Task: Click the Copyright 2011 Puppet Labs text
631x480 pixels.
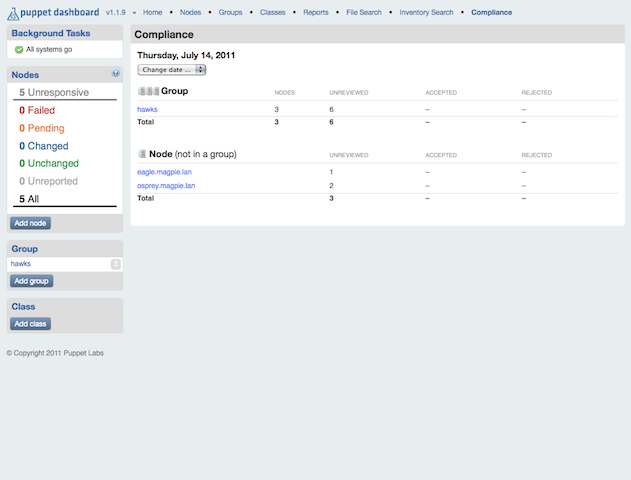Action: click(x=55, y=353)
